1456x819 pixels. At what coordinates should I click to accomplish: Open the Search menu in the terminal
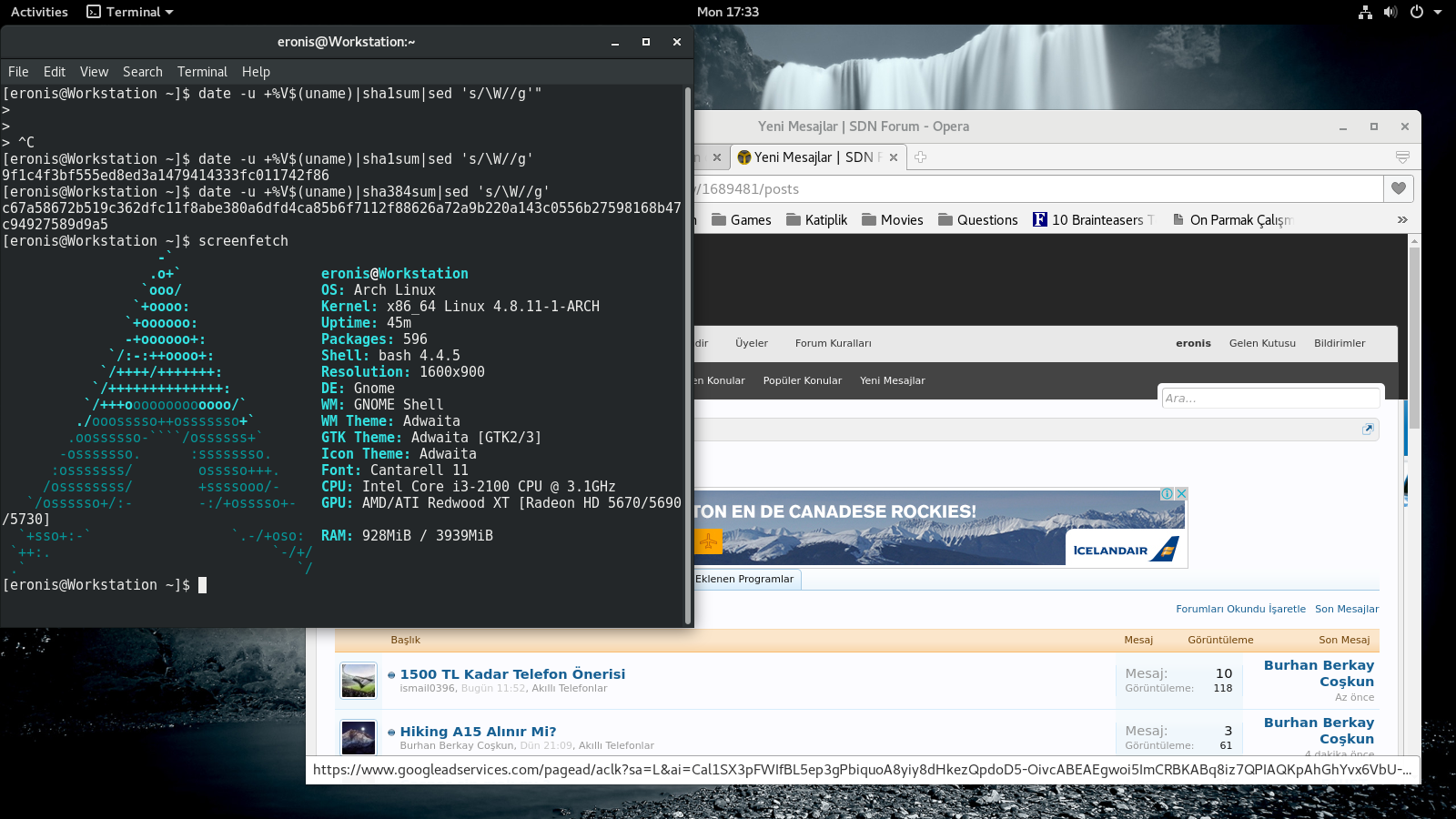click(x=142, y=72)
